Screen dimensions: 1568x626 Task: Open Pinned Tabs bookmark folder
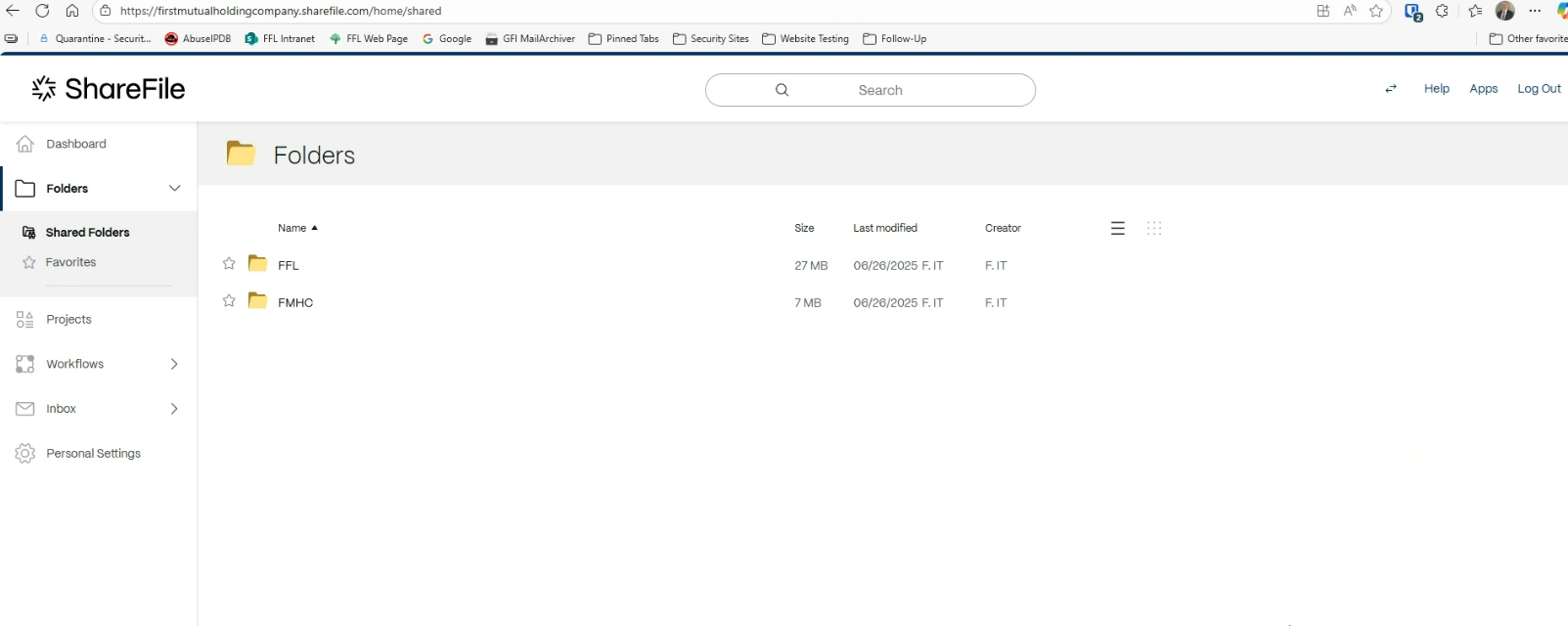pos(623,39)
